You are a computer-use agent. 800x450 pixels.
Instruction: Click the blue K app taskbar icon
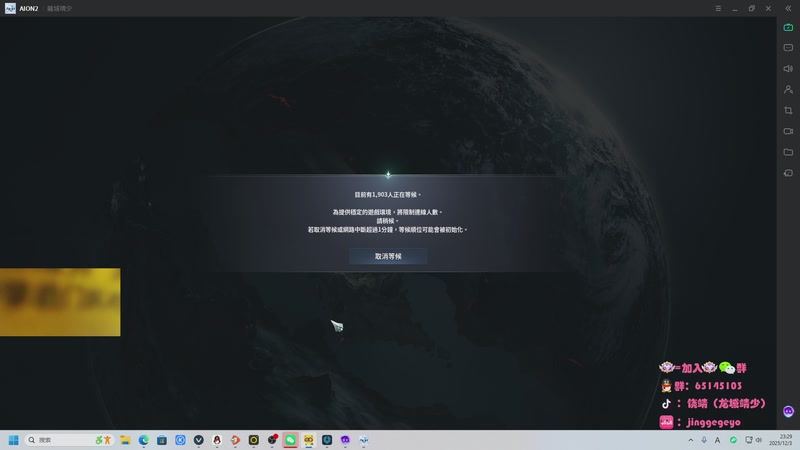pyautogui.click(x=181, y=440)
